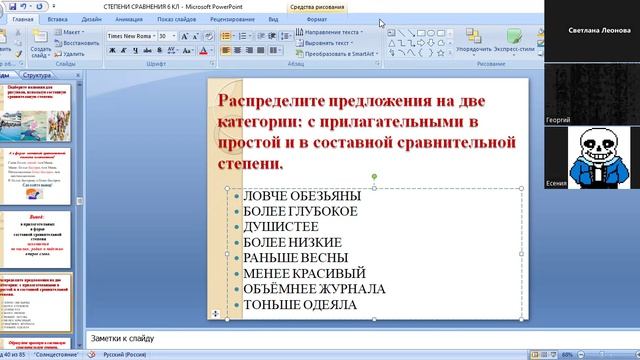Open the font size 30 dropdown
This screenshot has width=640, height=360.
pyautogui.click(x=174, y=36)
